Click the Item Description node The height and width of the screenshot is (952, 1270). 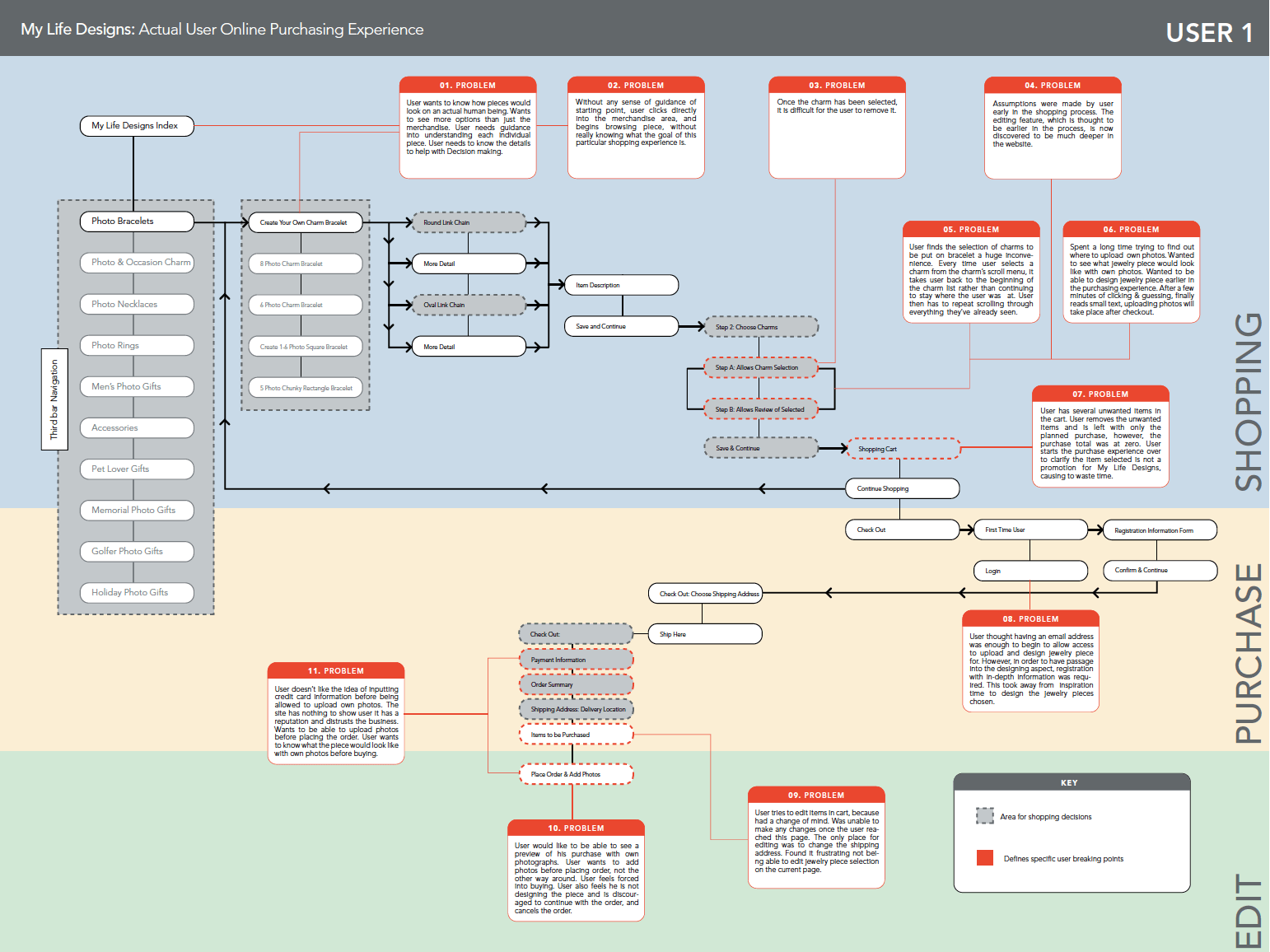(x=622, y=285)
